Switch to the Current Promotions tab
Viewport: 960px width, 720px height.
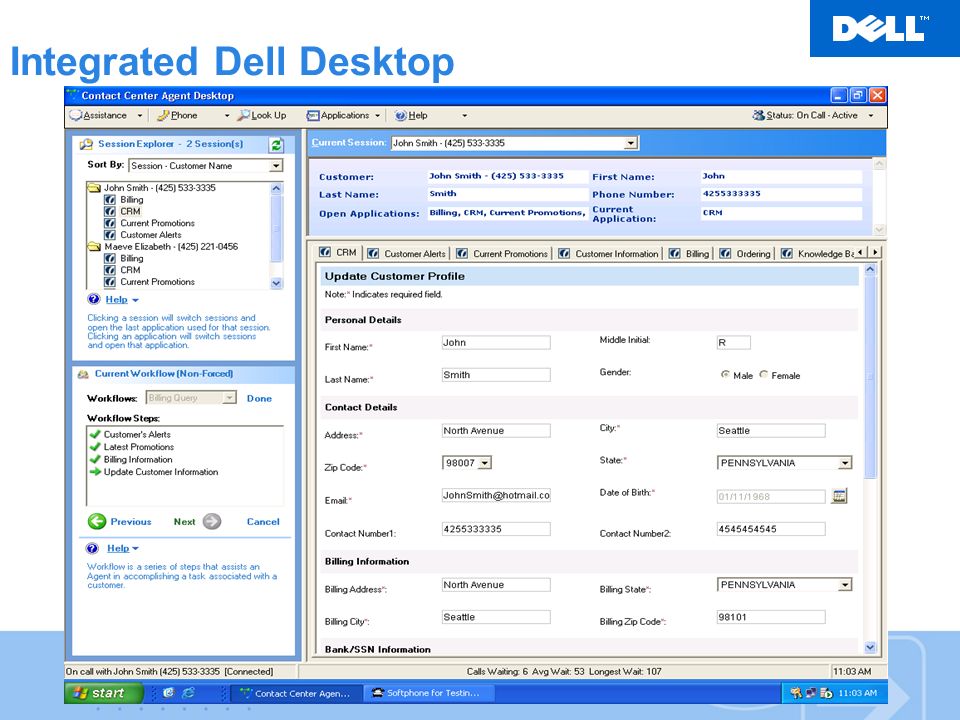coord(502,253)
